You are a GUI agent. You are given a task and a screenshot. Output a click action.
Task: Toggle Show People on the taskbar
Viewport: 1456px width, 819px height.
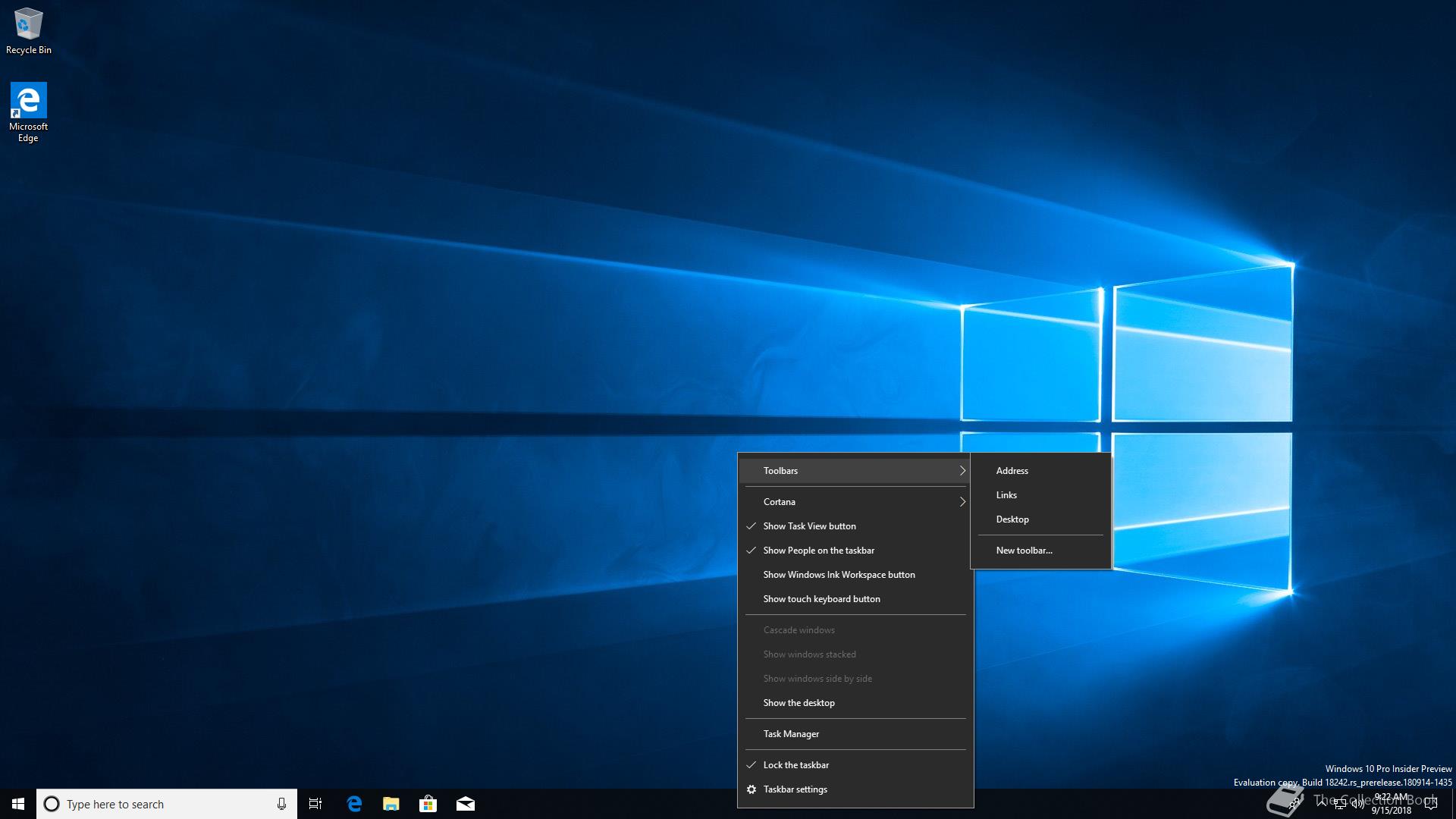coord(855,551)
